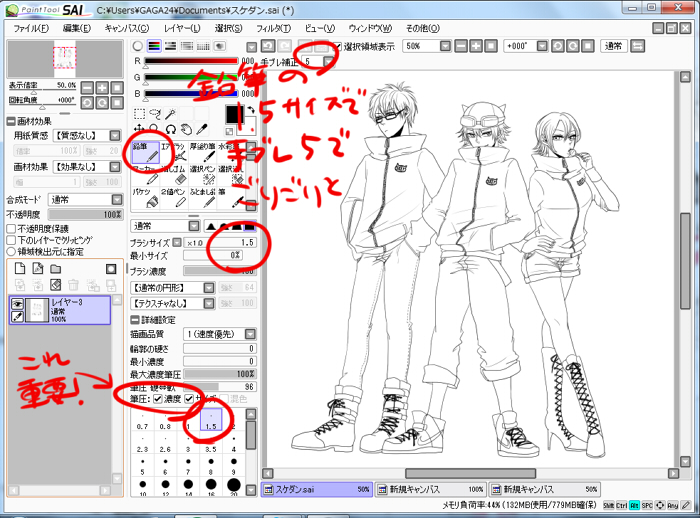Open 描画品質 quality dropdown

250,334
